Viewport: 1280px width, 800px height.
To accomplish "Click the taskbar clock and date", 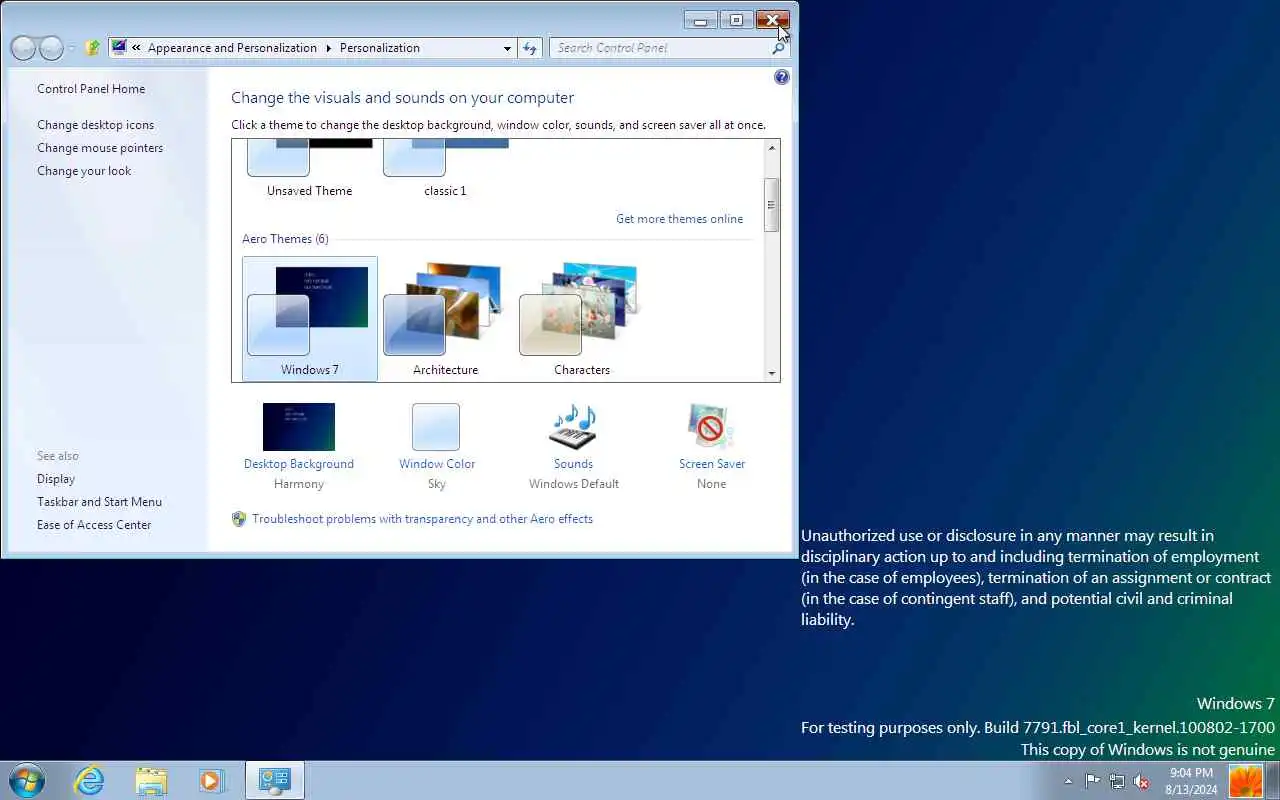I will pos(1190,781).
